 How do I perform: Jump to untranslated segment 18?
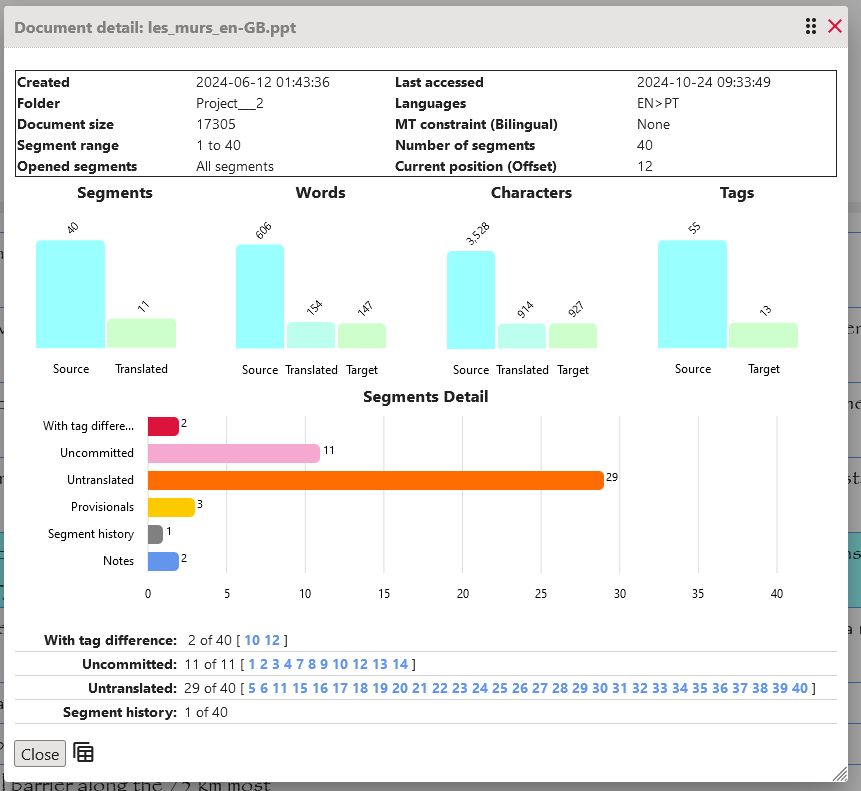pyautogui.click(x=360, y=688)
